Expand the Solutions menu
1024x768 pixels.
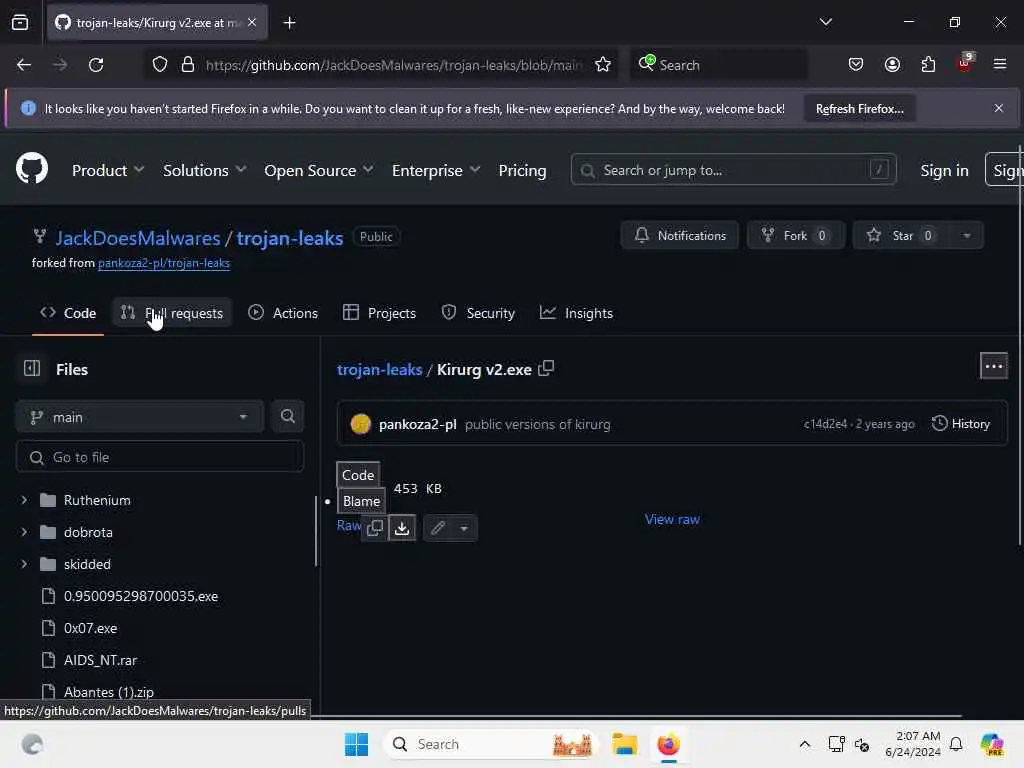[204, 170]
